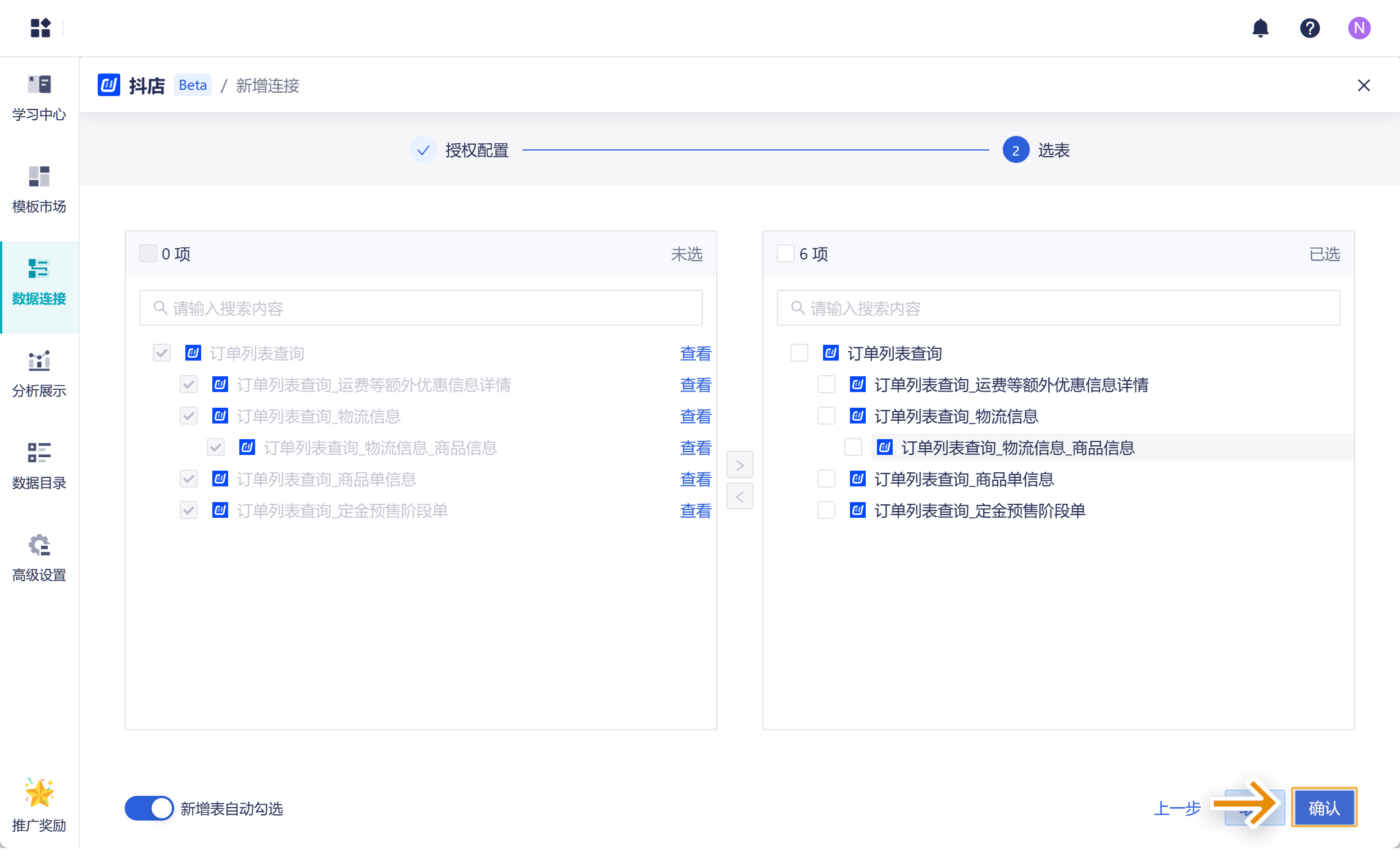Screen dimensions: 1400x852
Task: Open 数据目录 in the sidebar
Action: pos(39,466)
